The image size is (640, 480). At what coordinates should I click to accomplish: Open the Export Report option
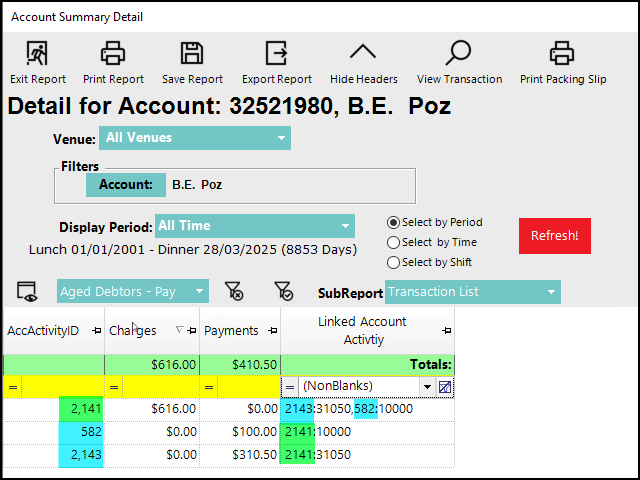tap(277, 54)
